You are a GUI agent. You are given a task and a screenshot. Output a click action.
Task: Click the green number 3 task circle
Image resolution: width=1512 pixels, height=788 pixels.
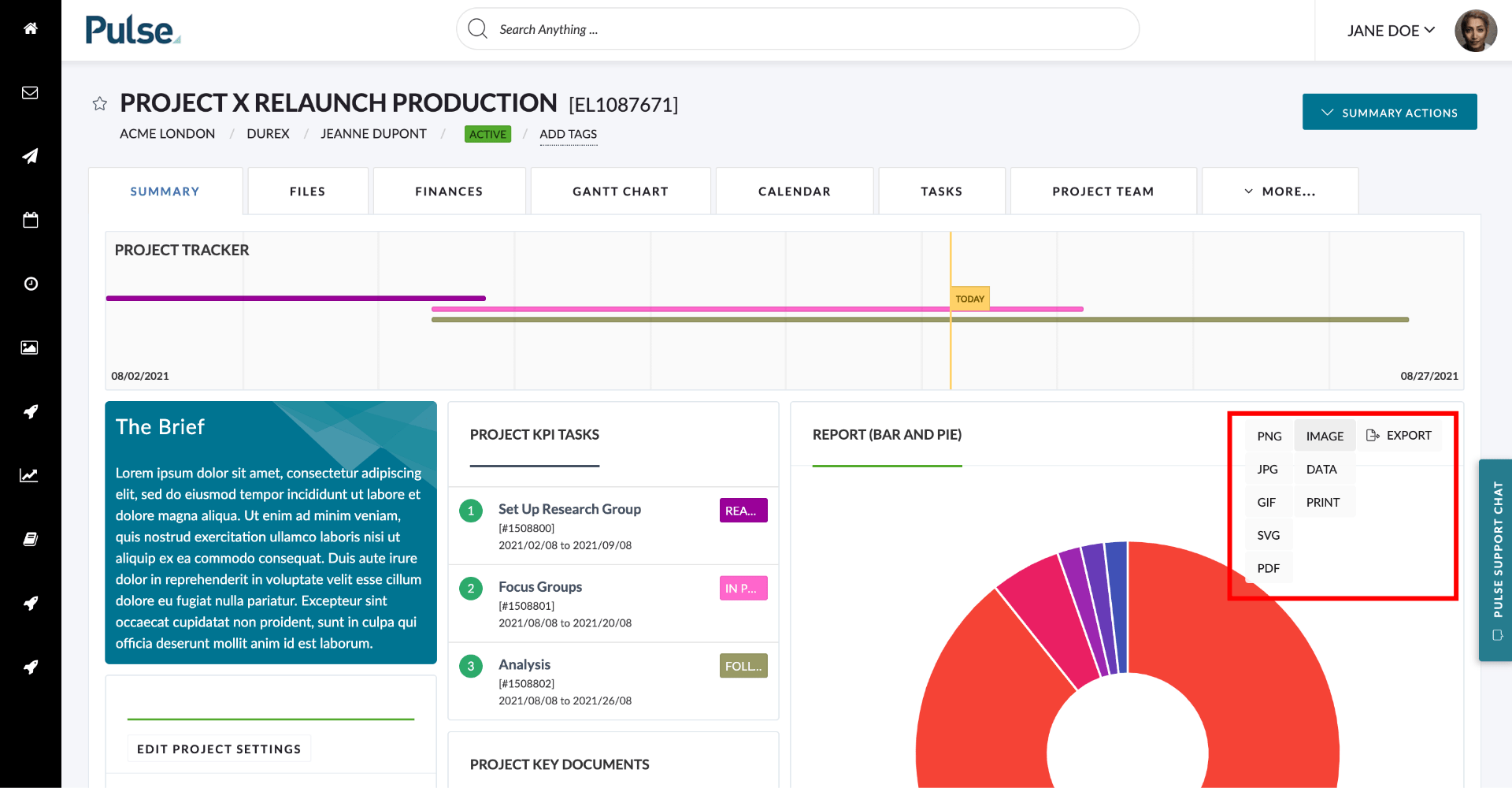click(x=471, y=666)
